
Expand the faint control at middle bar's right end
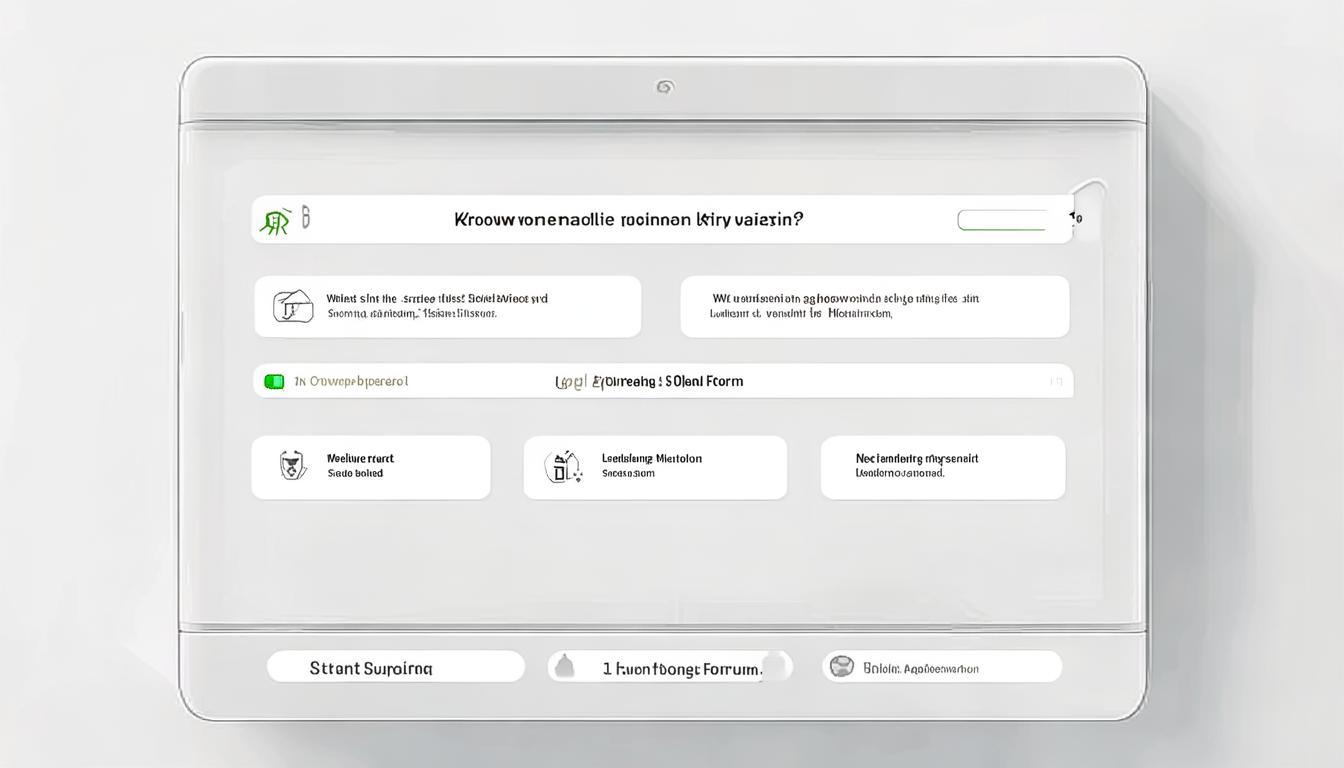tap(1055, 381)
